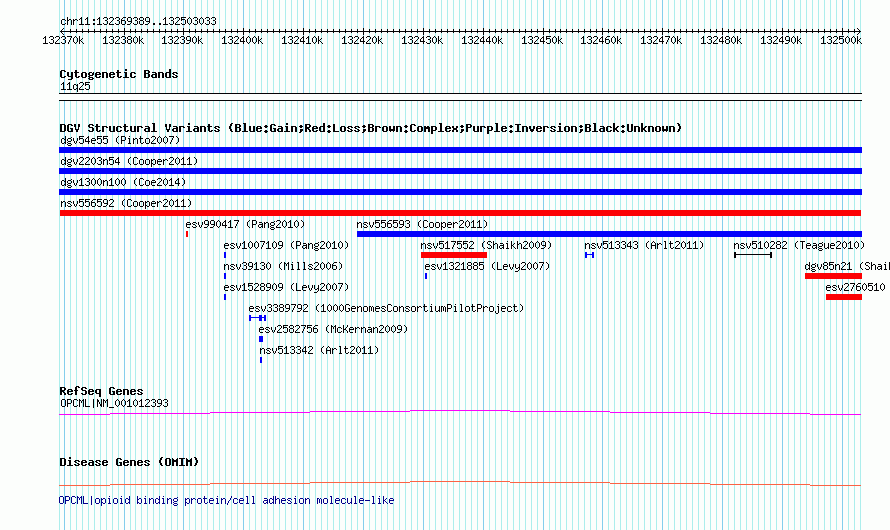Open variant nsv510282 (Teague2010) label
Screen dimensions: 890x530
(799, 245)
